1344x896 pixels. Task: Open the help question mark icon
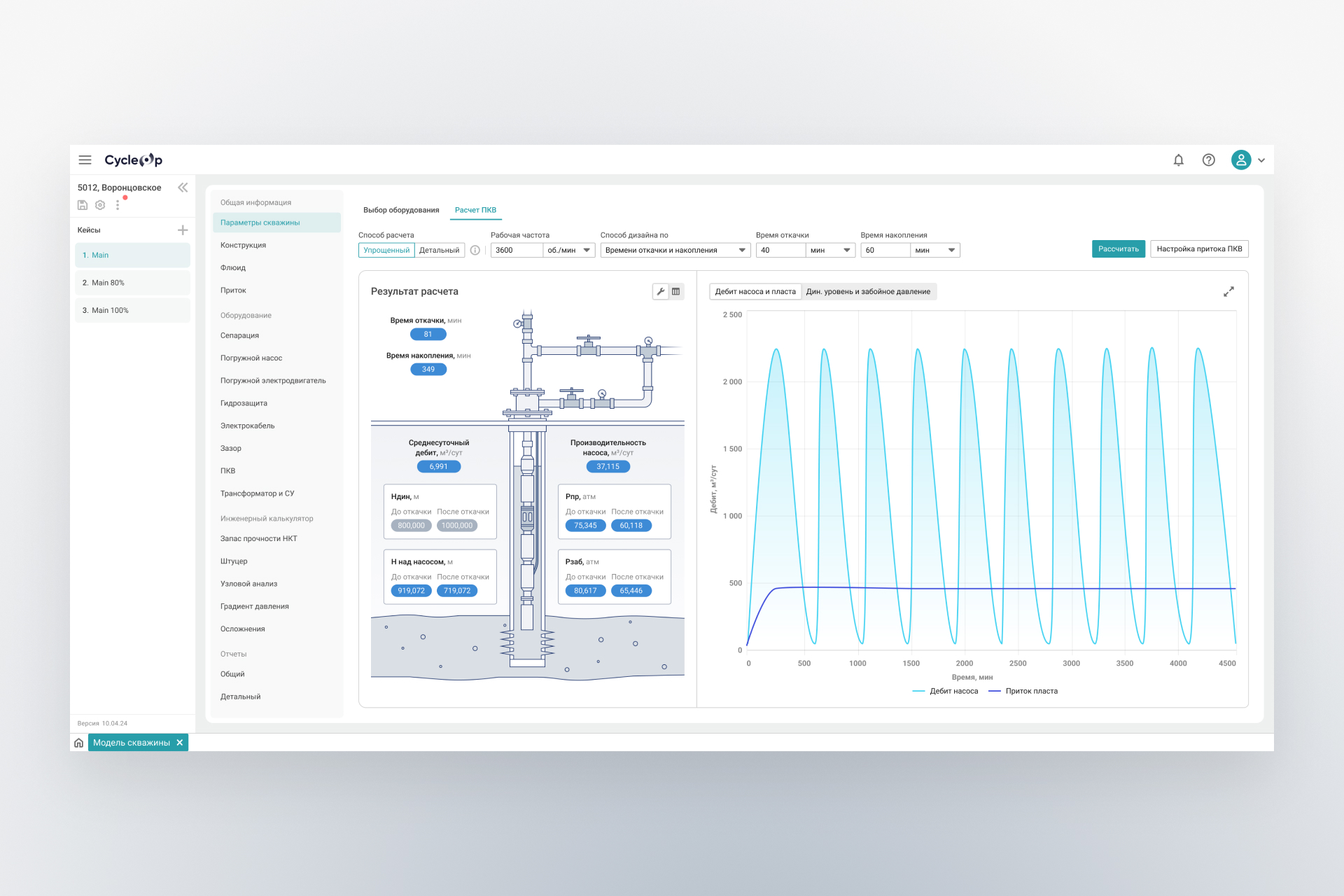(1208, 160)
